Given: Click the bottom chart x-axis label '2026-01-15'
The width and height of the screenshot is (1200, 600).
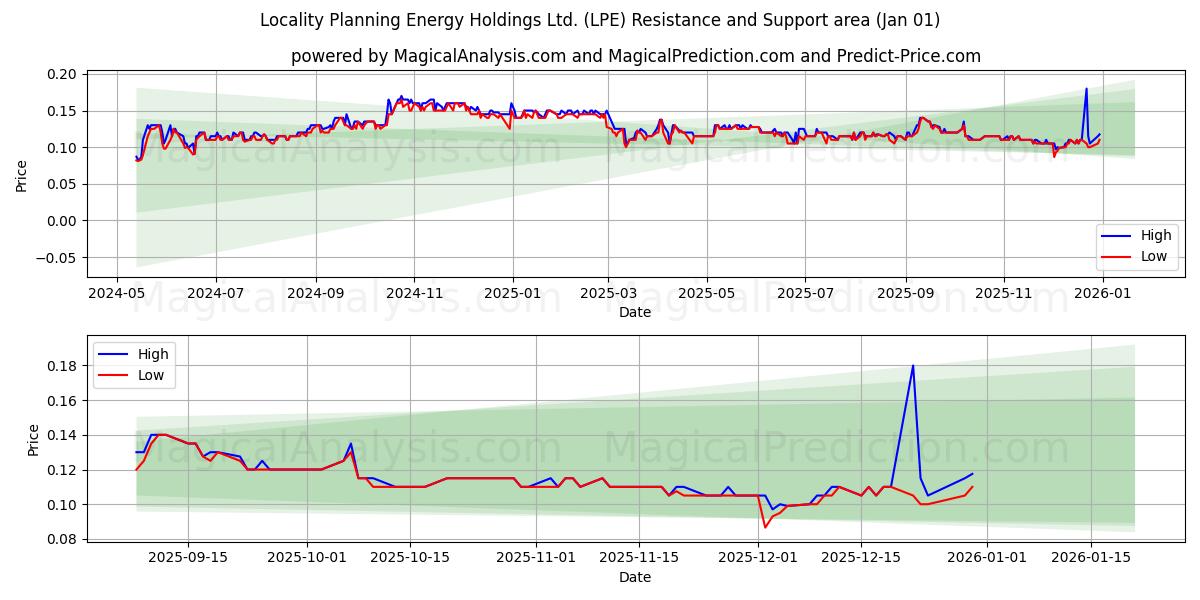Looking at the screenshot, I should (1091, 559).
